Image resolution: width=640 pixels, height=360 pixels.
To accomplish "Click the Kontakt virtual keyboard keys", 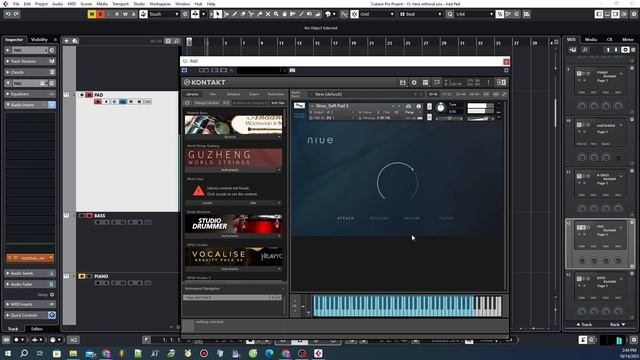I will tap(407, 306).
